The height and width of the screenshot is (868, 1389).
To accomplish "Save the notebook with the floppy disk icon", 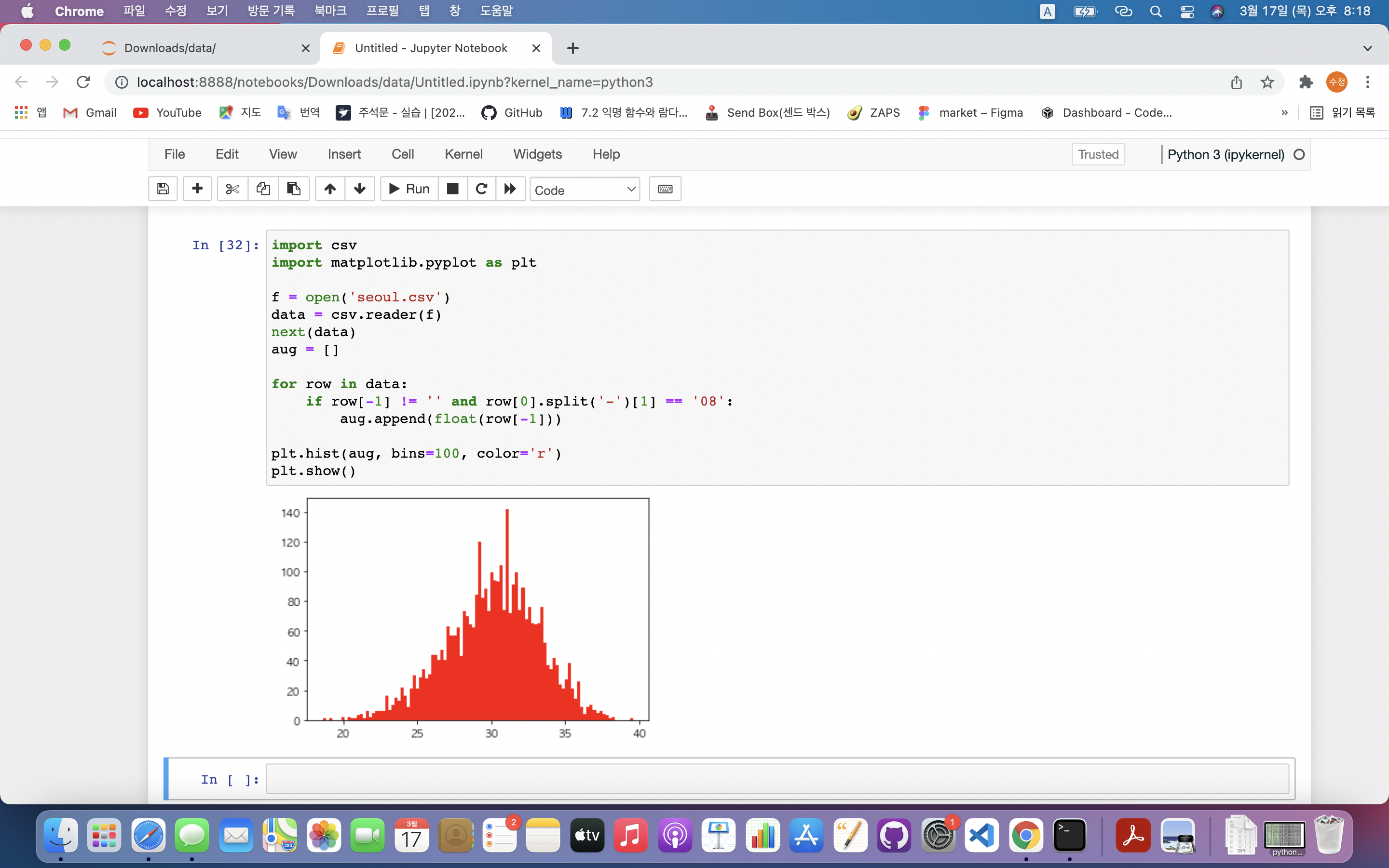I will [x=163, y=189].
